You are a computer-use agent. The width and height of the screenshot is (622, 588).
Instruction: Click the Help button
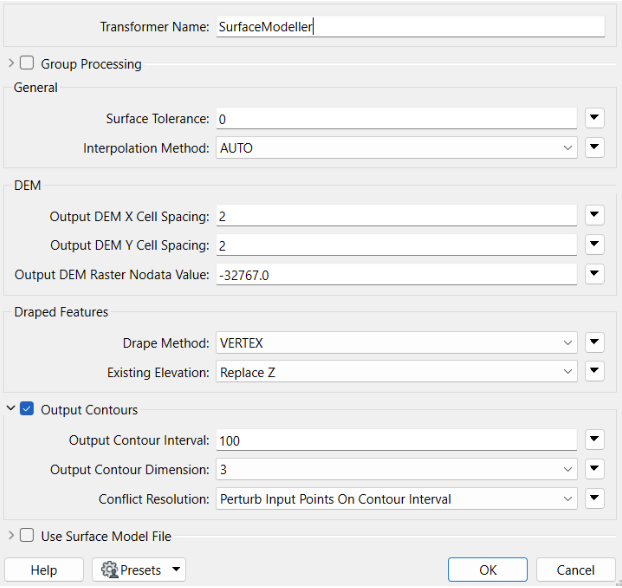click(x=44, y=570)
